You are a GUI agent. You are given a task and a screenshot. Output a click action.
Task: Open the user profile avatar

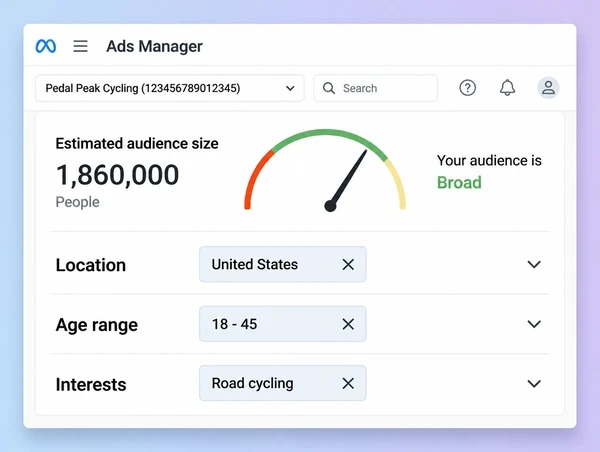(x=548, y=88)
